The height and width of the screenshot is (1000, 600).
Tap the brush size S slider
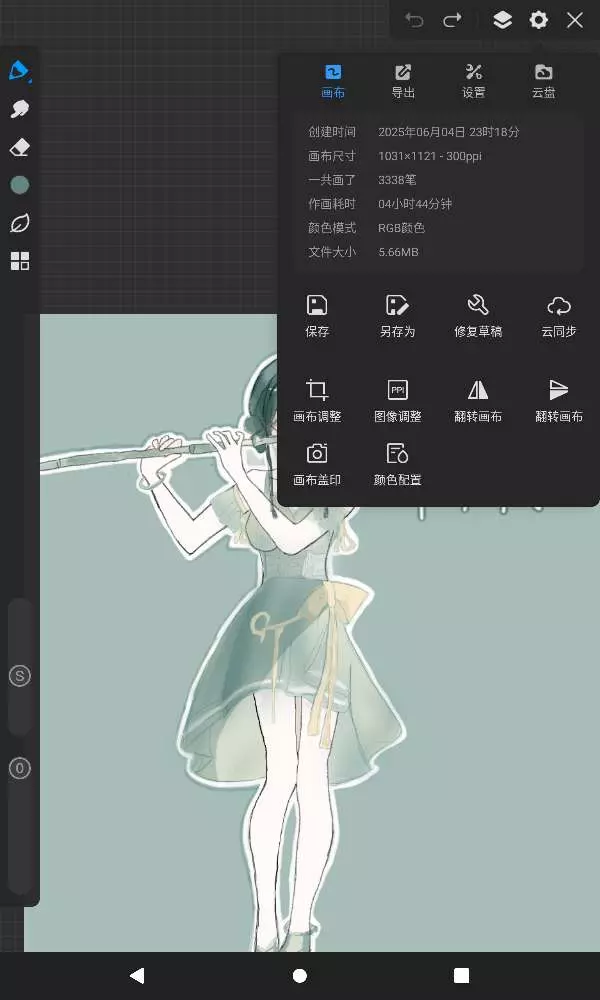19,676
